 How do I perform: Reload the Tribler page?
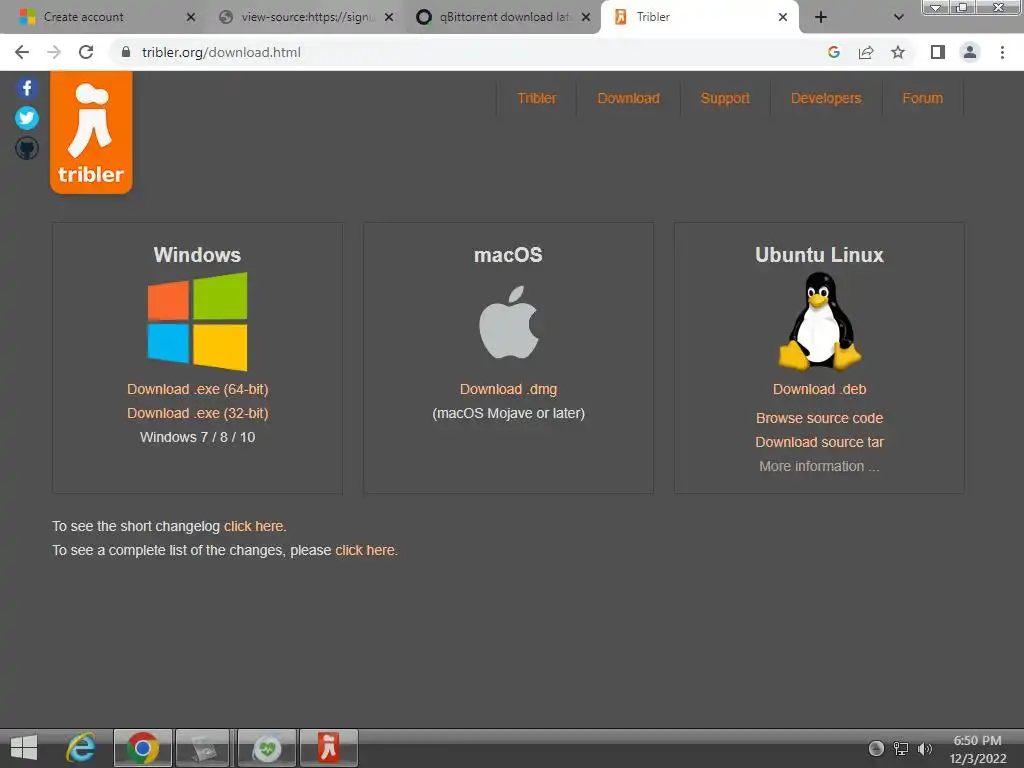point(86,52)
